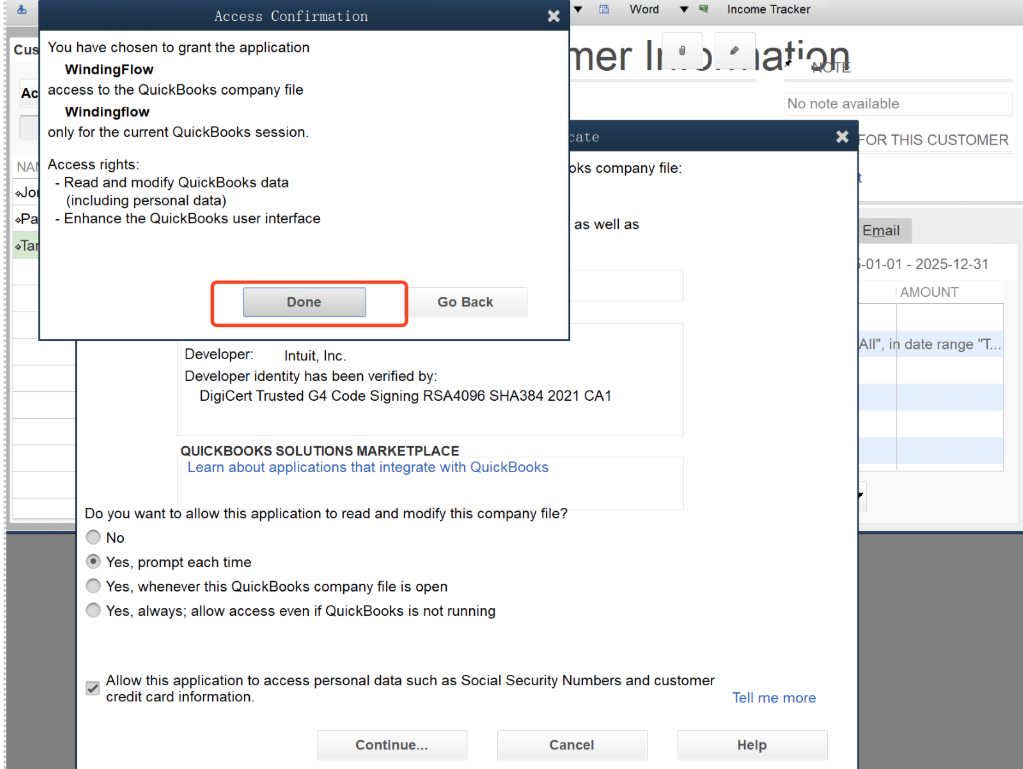Close the Access Confirmation dialog
This screenshot has width=1023, height=769.
(x=553, y=16)
